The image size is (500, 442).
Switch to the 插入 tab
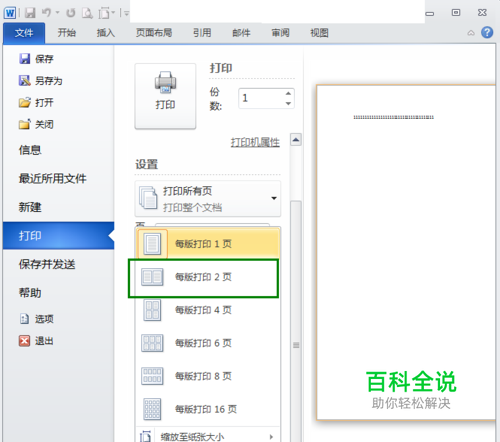tap(106, 33)
